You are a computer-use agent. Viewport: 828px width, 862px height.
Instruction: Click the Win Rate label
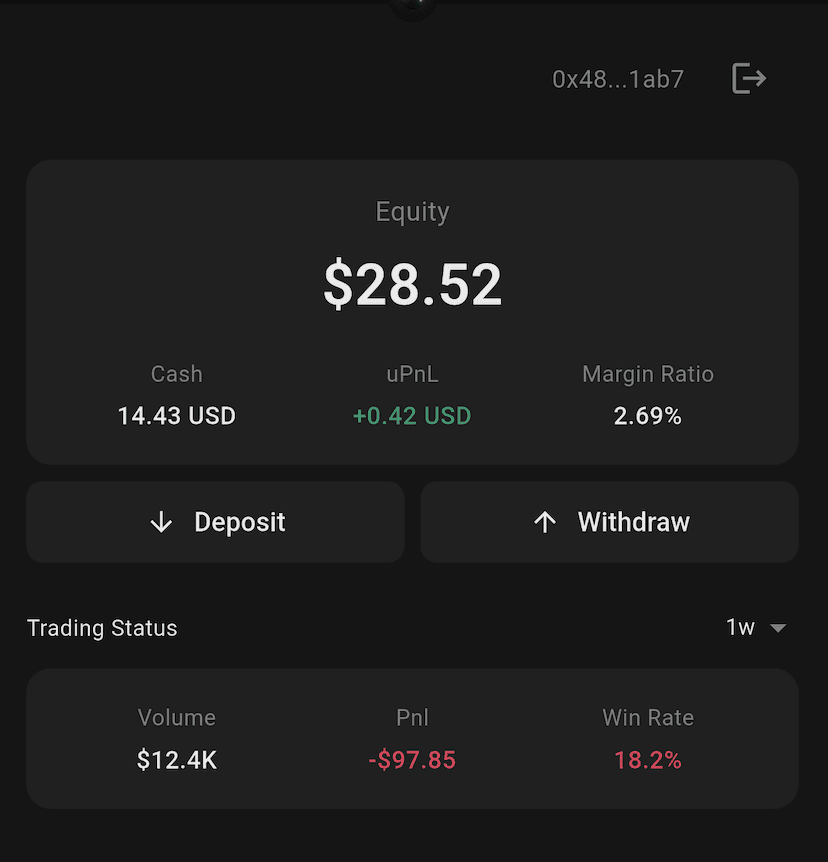648,718
